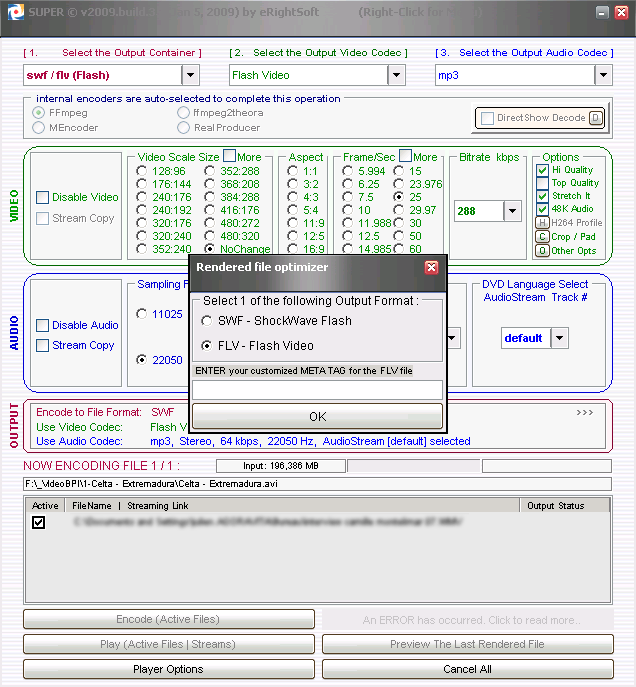Enable the Top Quality option
Image resolution: width=636 pixels, height=687 pixels.
[542, 183]
